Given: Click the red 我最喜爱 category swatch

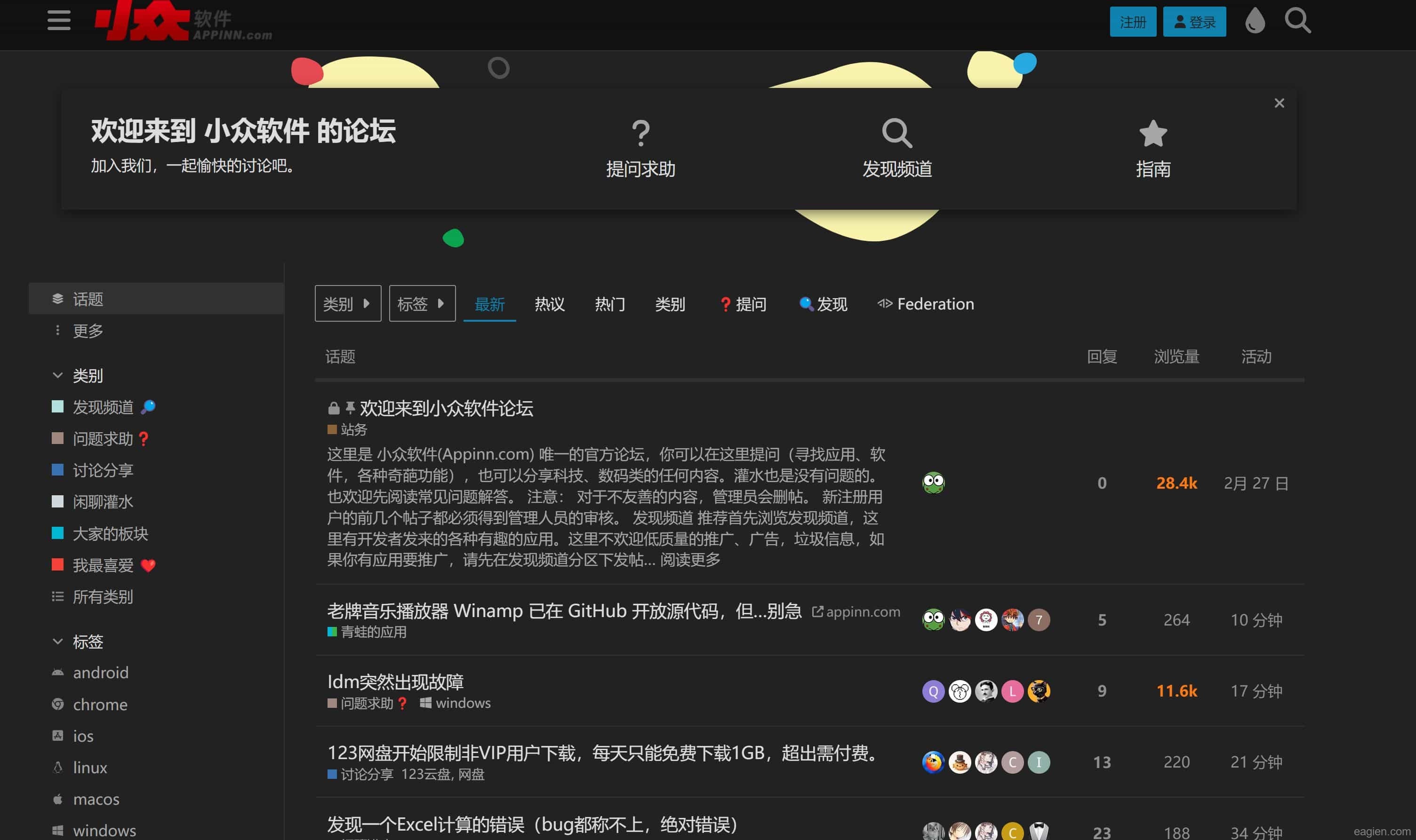Looking at the screenshot, I should (x=58, y=565).
